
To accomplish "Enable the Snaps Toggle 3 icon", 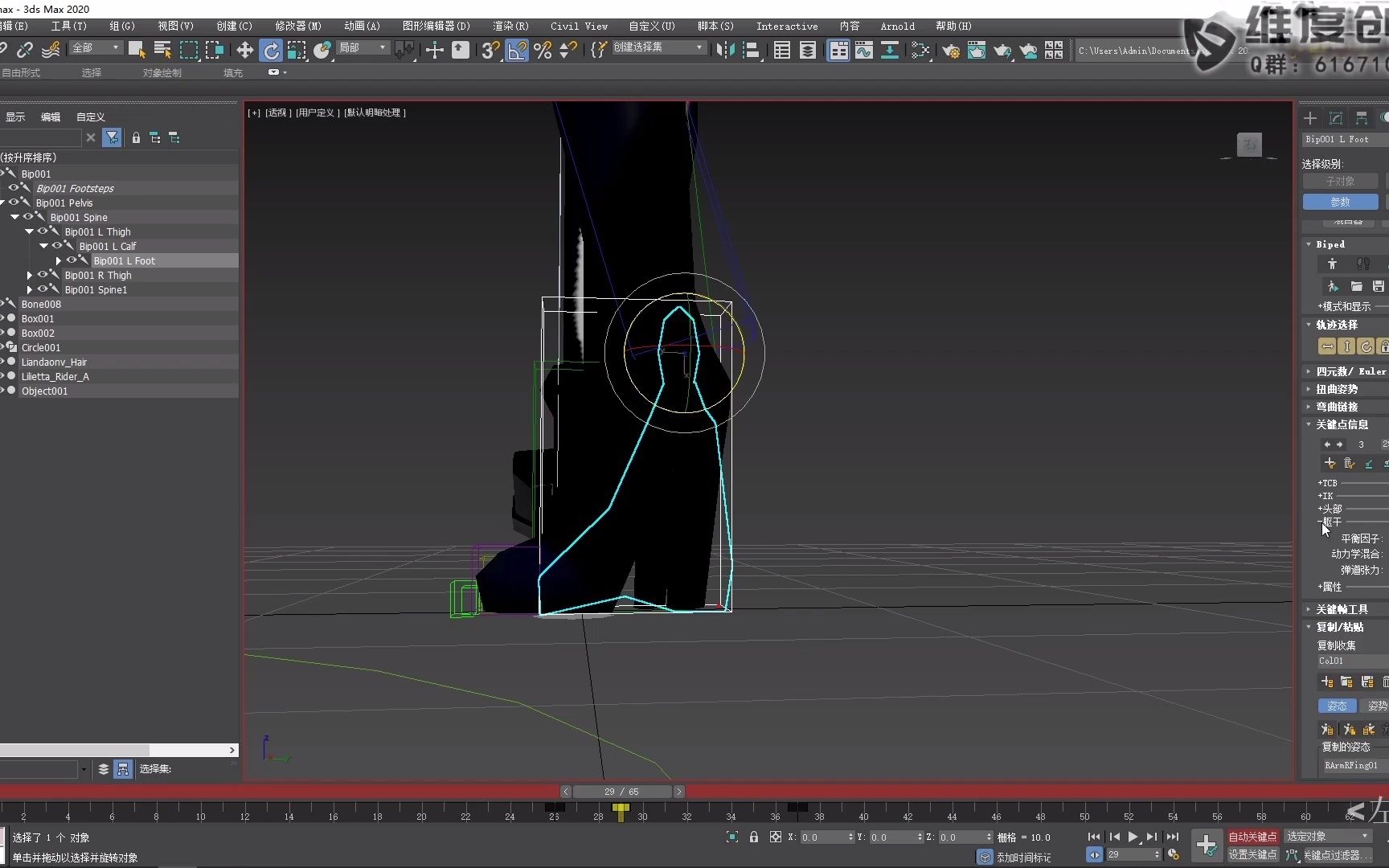I will click(x=490, y=51).
